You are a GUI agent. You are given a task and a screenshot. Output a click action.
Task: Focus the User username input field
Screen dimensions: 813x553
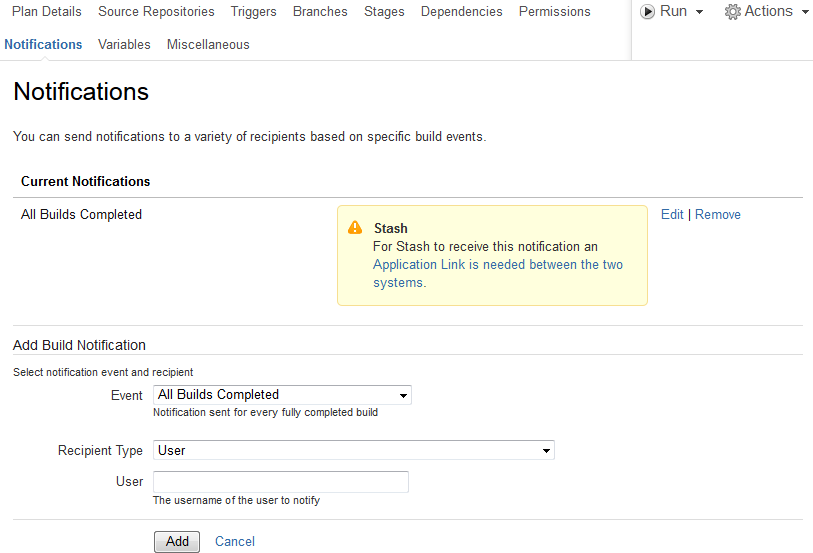pyautogui.click(x=281, y=482)
